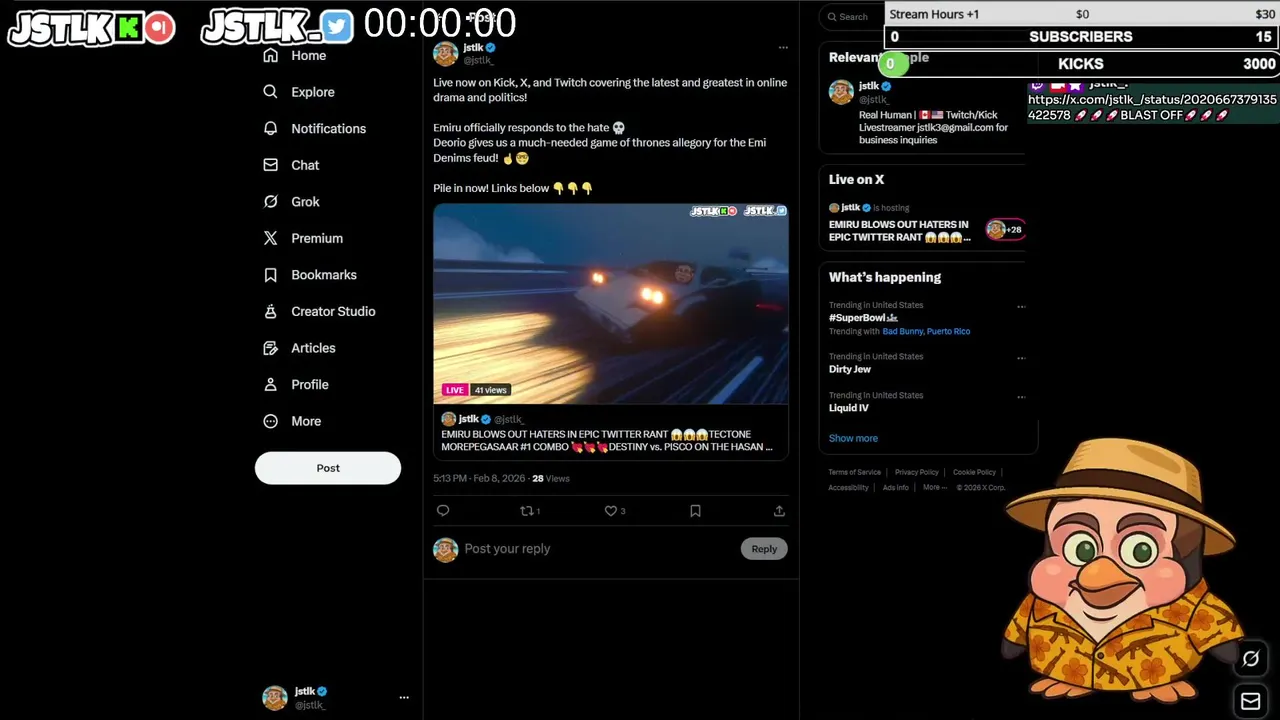
Task: Click the Creator Studio icon
Action: tap(270, 312)
